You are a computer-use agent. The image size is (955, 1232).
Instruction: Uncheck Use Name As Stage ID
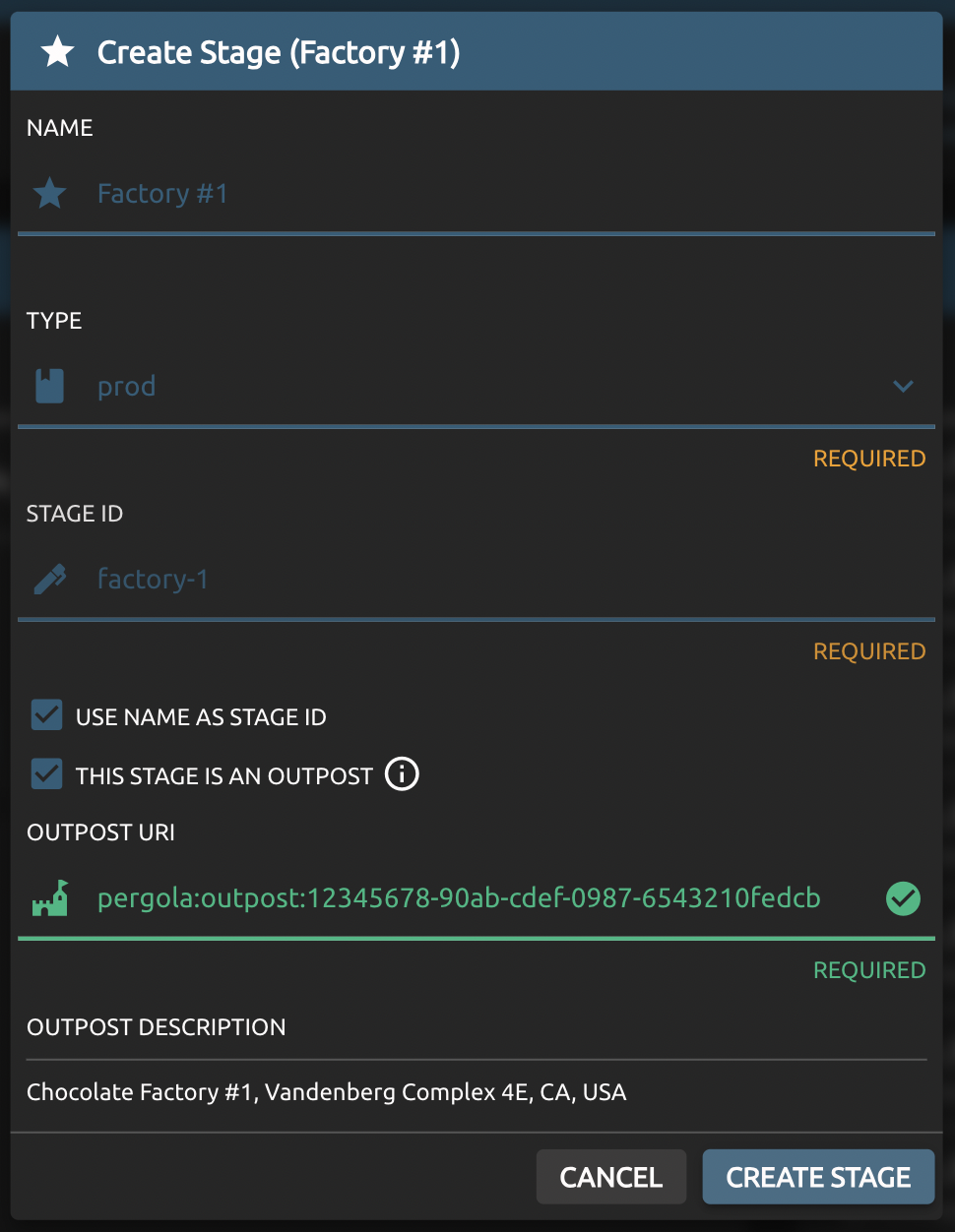[46, 715]
